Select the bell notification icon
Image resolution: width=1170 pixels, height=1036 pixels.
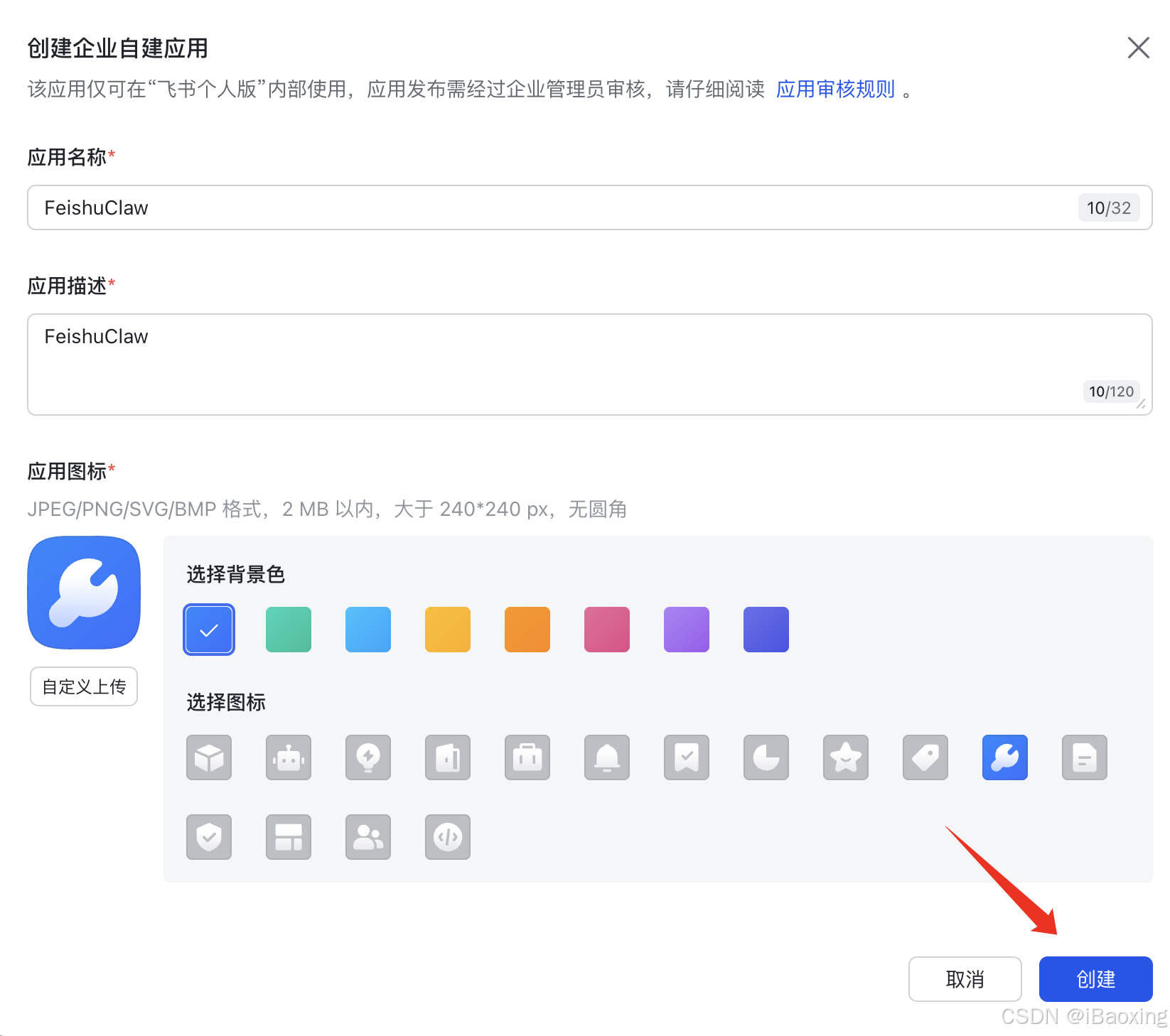[606, 757]
